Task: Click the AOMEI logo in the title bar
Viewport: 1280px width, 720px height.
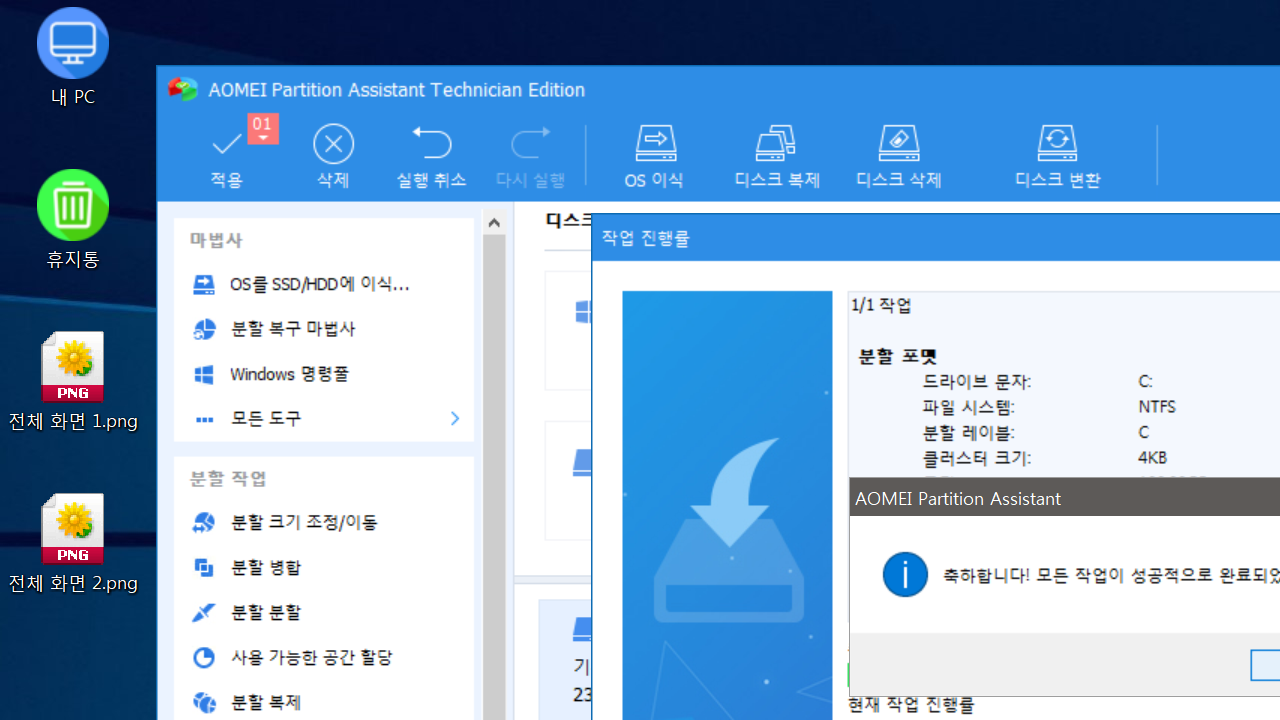Action: pyautogui.click(x=183, y=90)
